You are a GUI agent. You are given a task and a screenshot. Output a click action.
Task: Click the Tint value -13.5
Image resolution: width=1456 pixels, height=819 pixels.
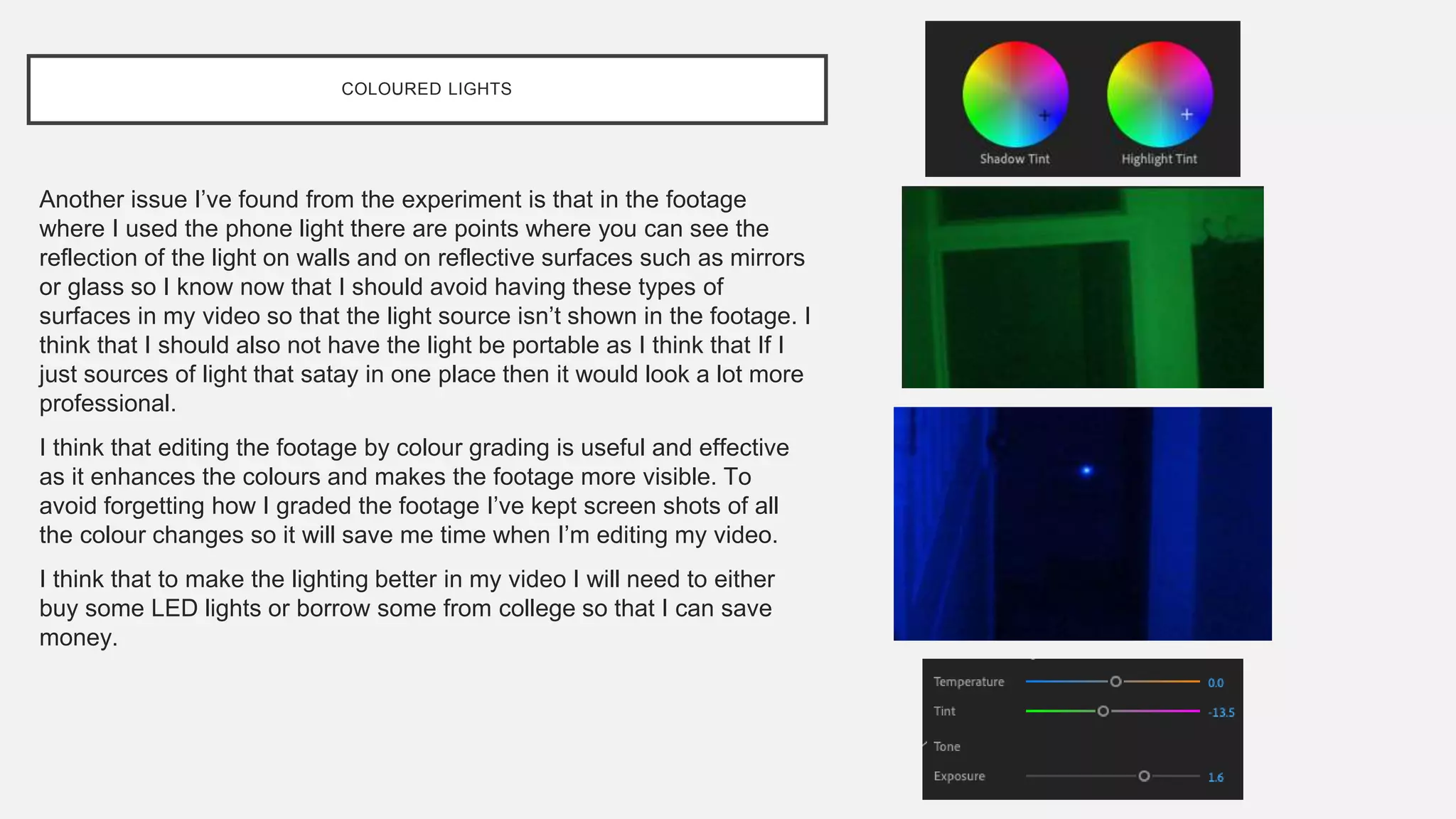tap(1221, 712)
